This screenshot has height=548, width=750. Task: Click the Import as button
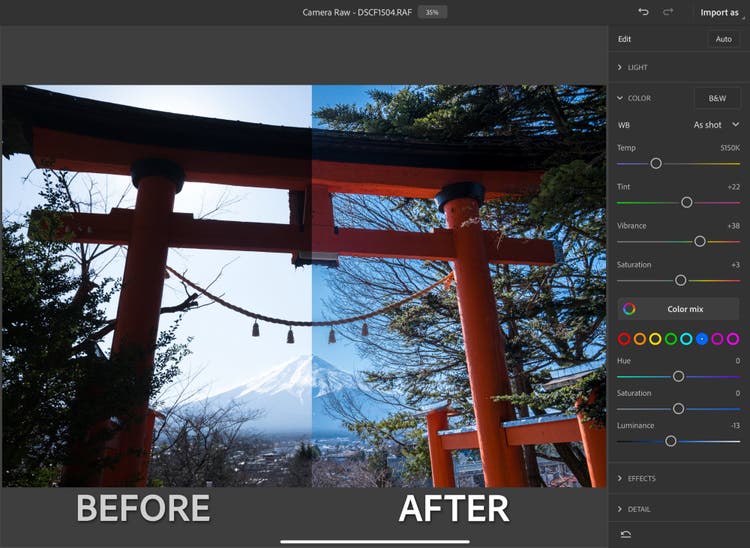[719, 12]
